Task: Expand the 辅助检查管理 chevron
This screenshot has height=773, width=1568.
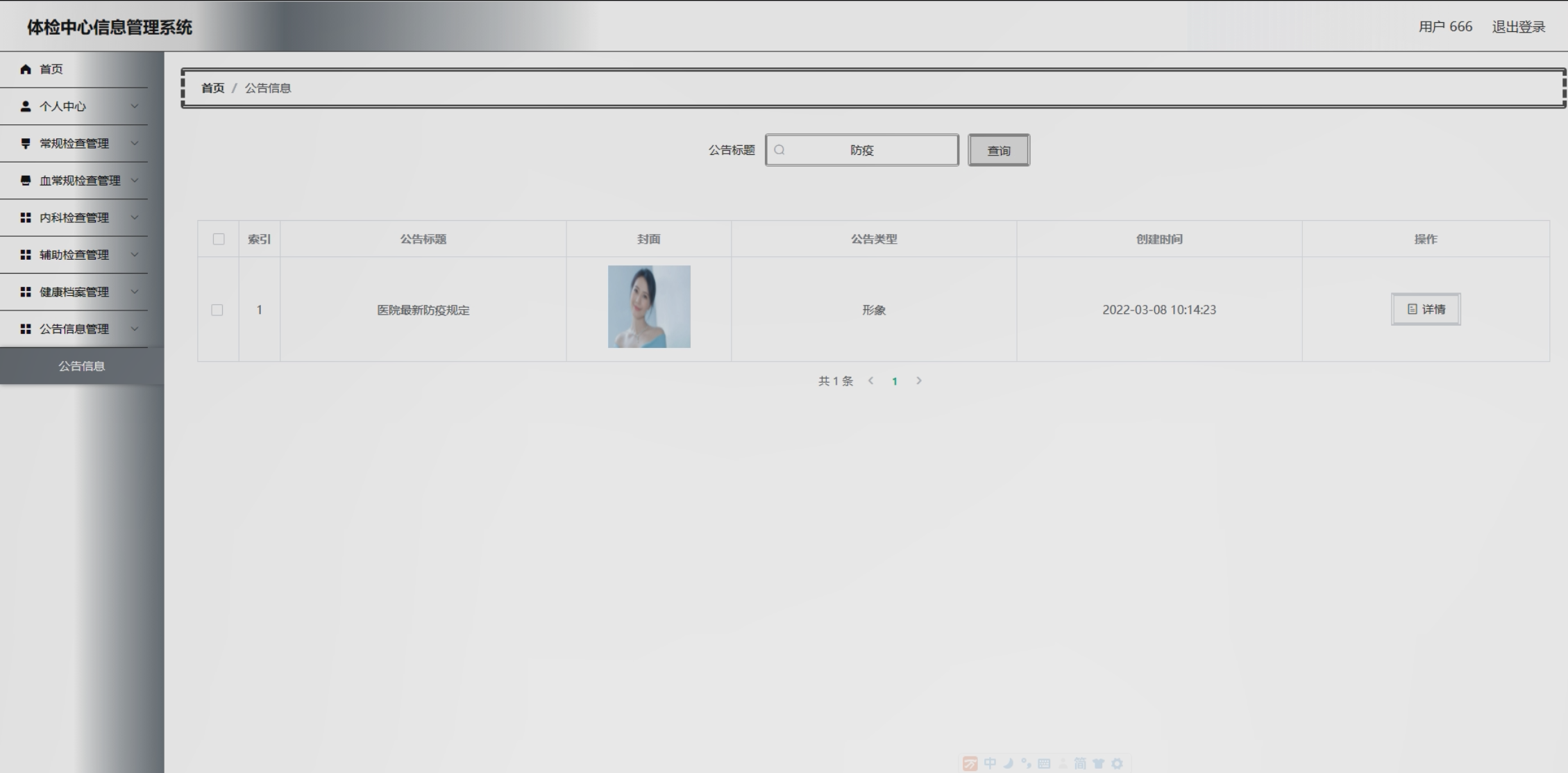Action: (135, 255)
